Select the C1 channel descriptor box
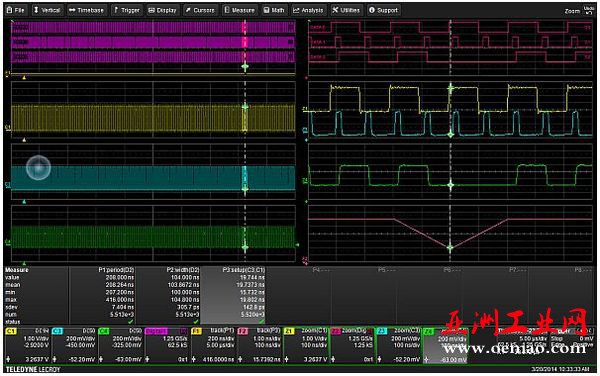The image size is (600, 376). coord(28,345)
